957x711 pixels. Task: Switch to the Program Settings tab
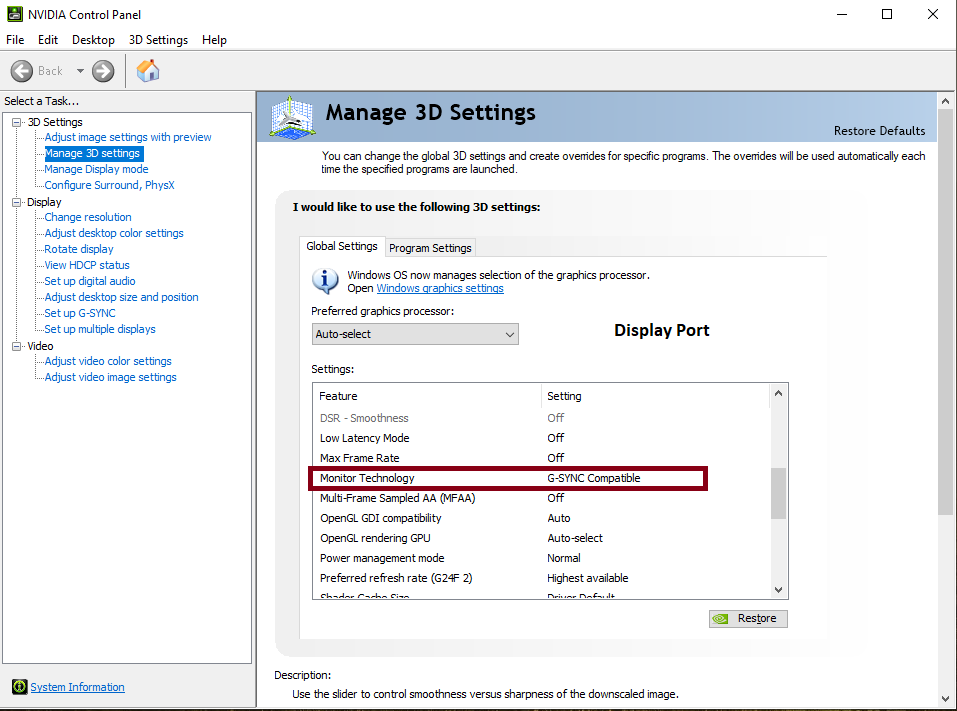click(430, 248)
